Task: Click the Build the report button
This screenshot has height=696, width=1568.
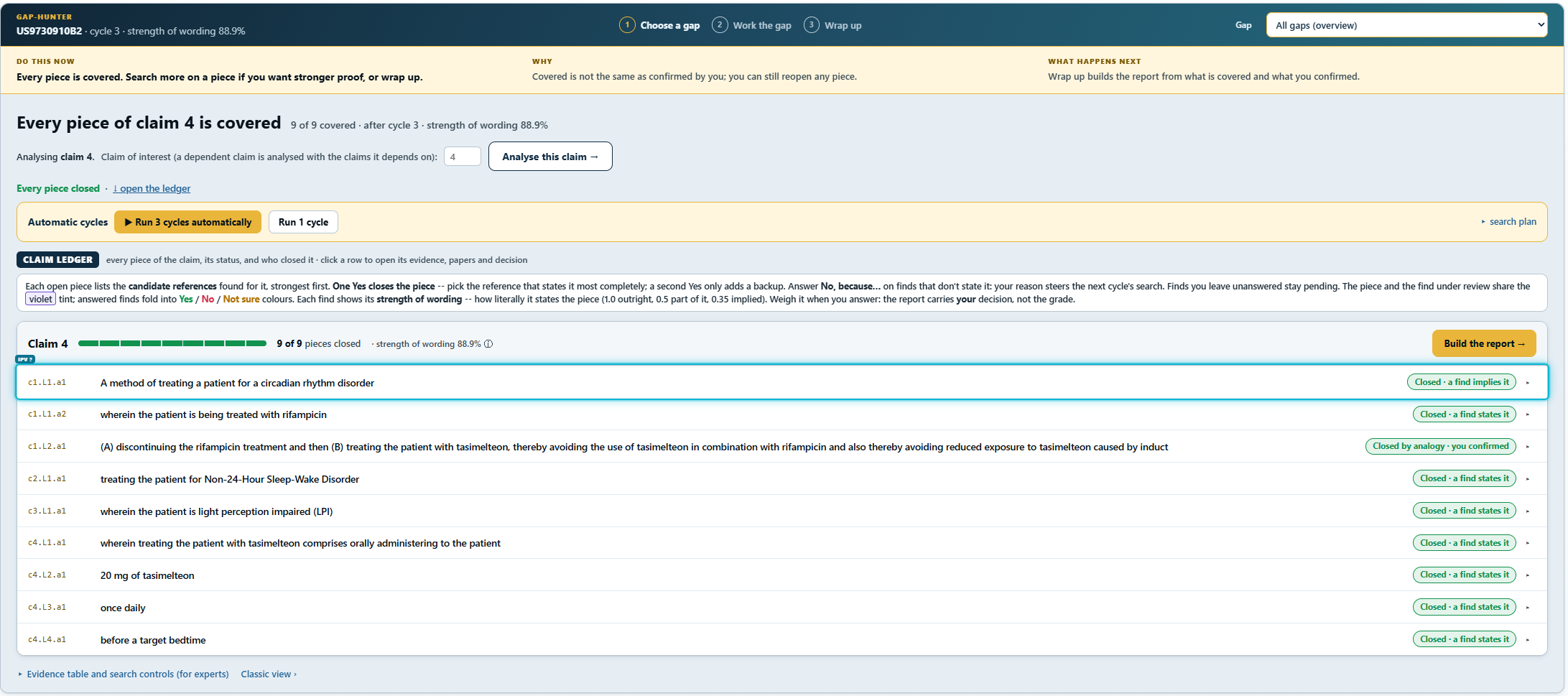Action: [x=1484, y=343]
